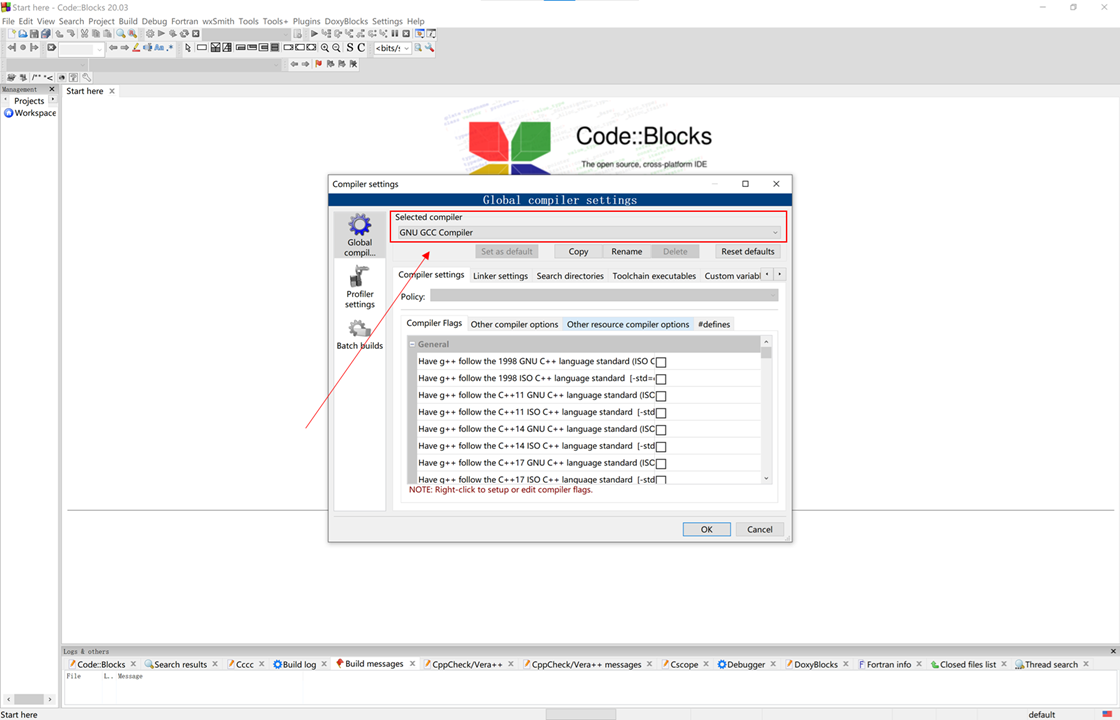Click the S source toolbar button
This screenshot has height=720, width=1120.
(x=350, y=48)
